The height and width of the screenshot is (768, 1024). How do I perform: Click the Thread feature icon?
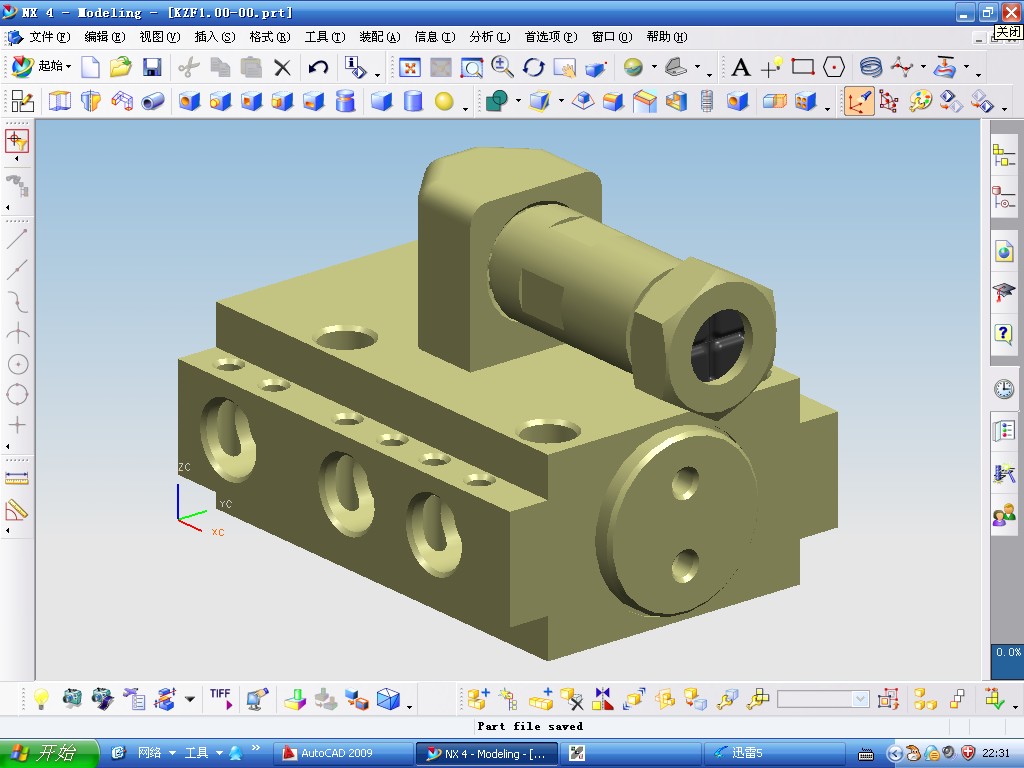click(707, 101)
